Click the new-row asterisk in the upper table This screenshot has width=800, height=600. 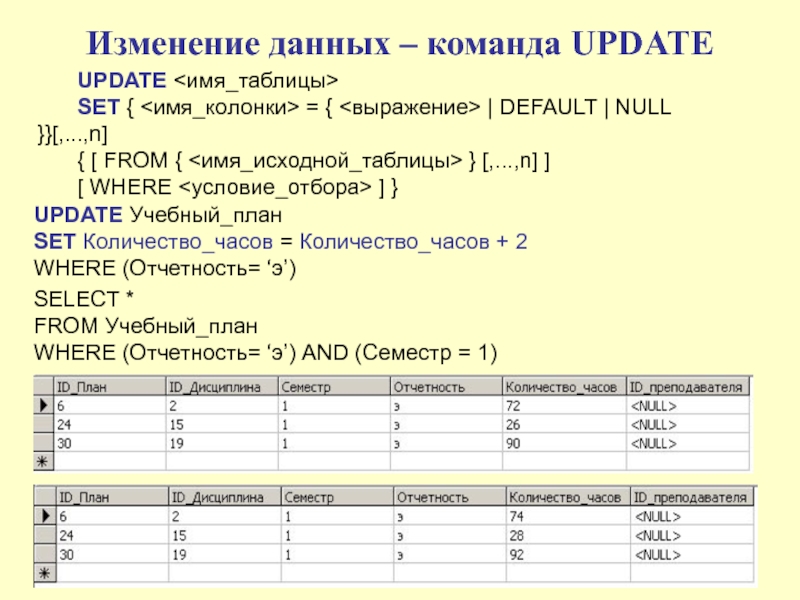pos(43,461)
